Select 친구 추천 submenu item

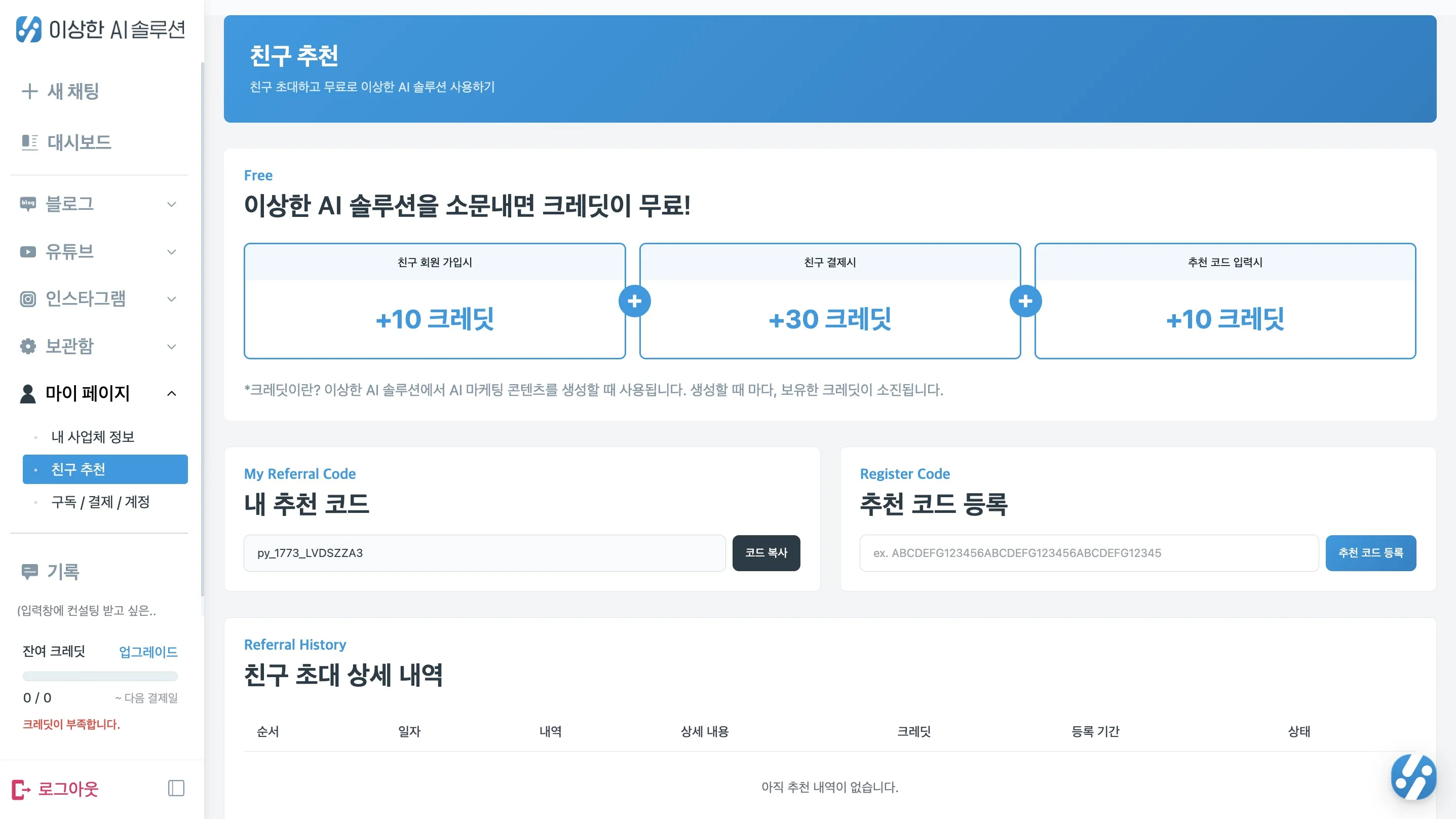pyautogui.click(x=105, y=469)
